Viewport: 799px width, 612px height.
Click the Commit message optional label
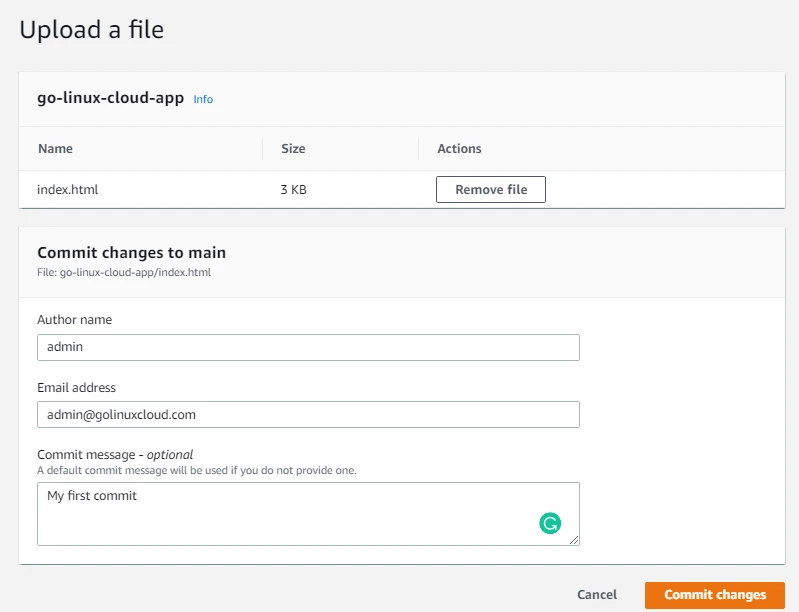click(x=115, y=454)
